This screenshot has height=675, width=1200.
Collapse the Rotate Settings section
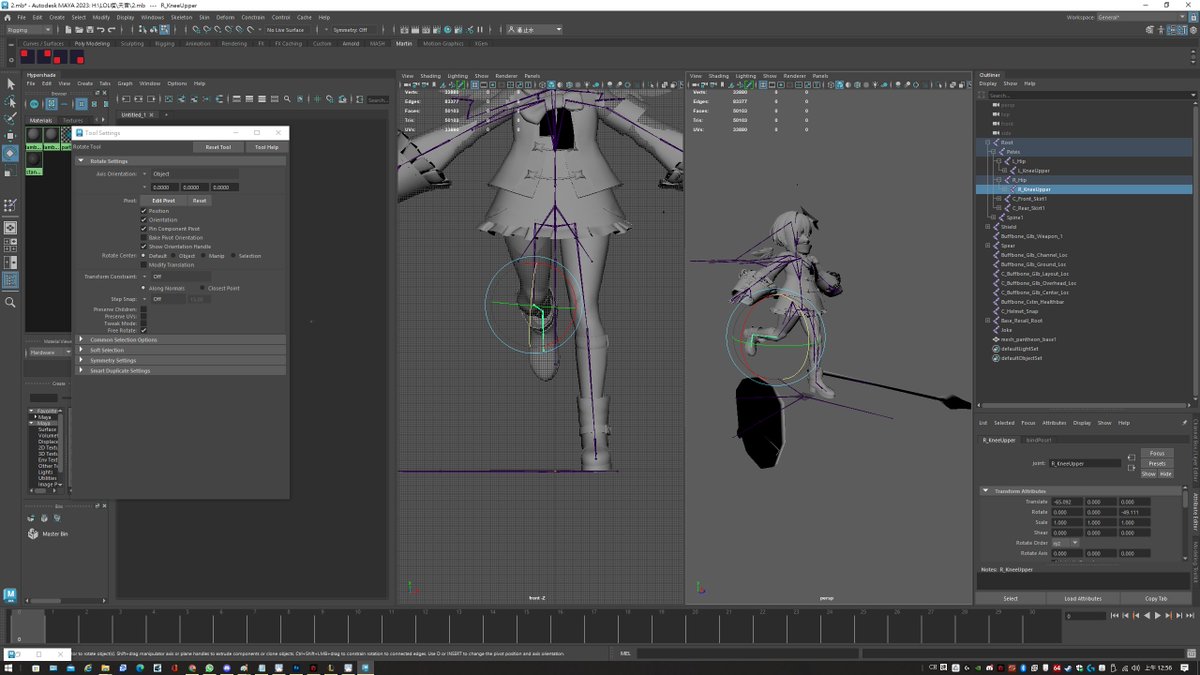coord(81,161)
